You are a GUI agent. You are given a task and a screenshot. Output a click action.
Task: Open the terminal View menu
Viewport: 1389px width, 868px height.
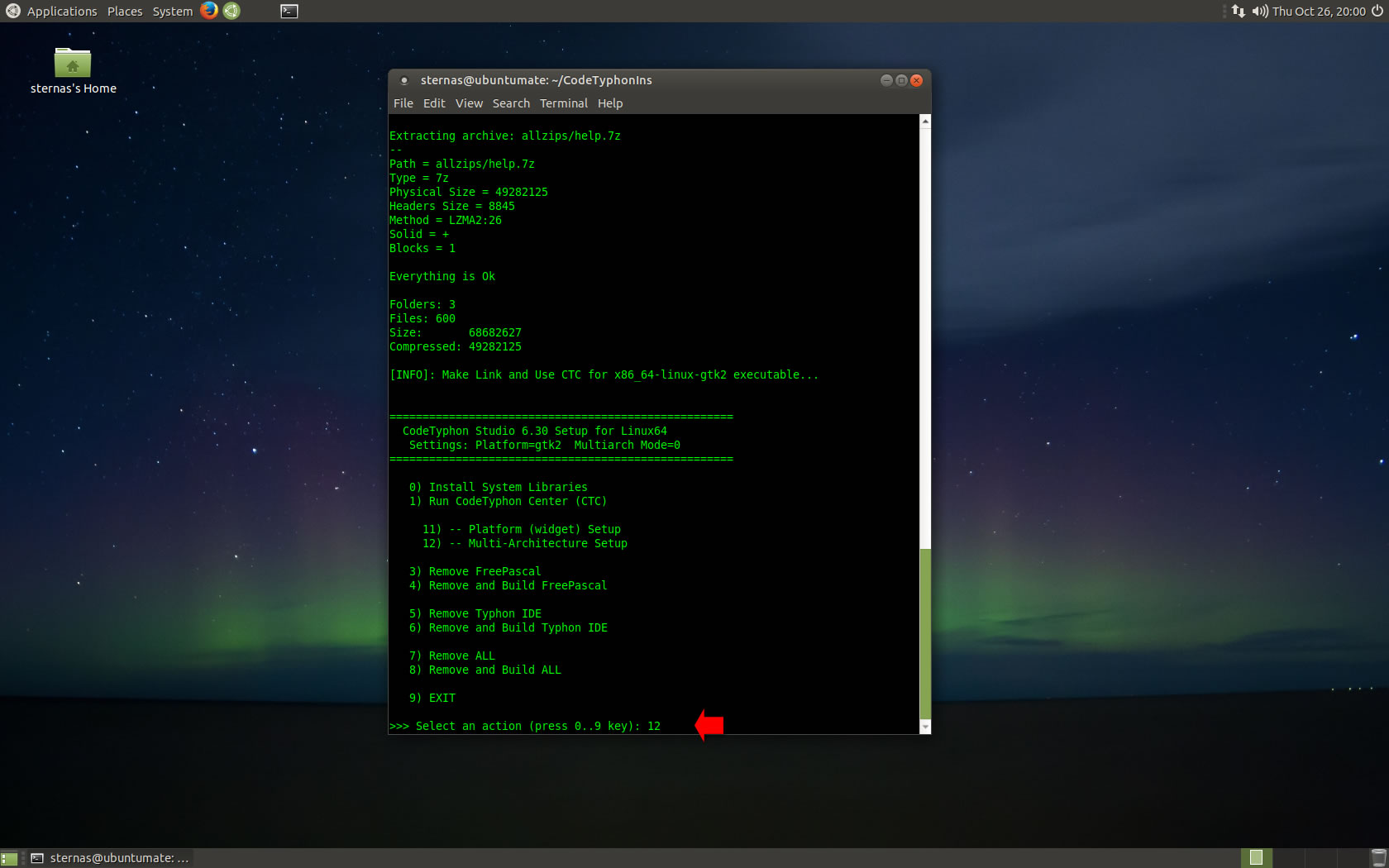pyautogui.click(x=469, y=103)
